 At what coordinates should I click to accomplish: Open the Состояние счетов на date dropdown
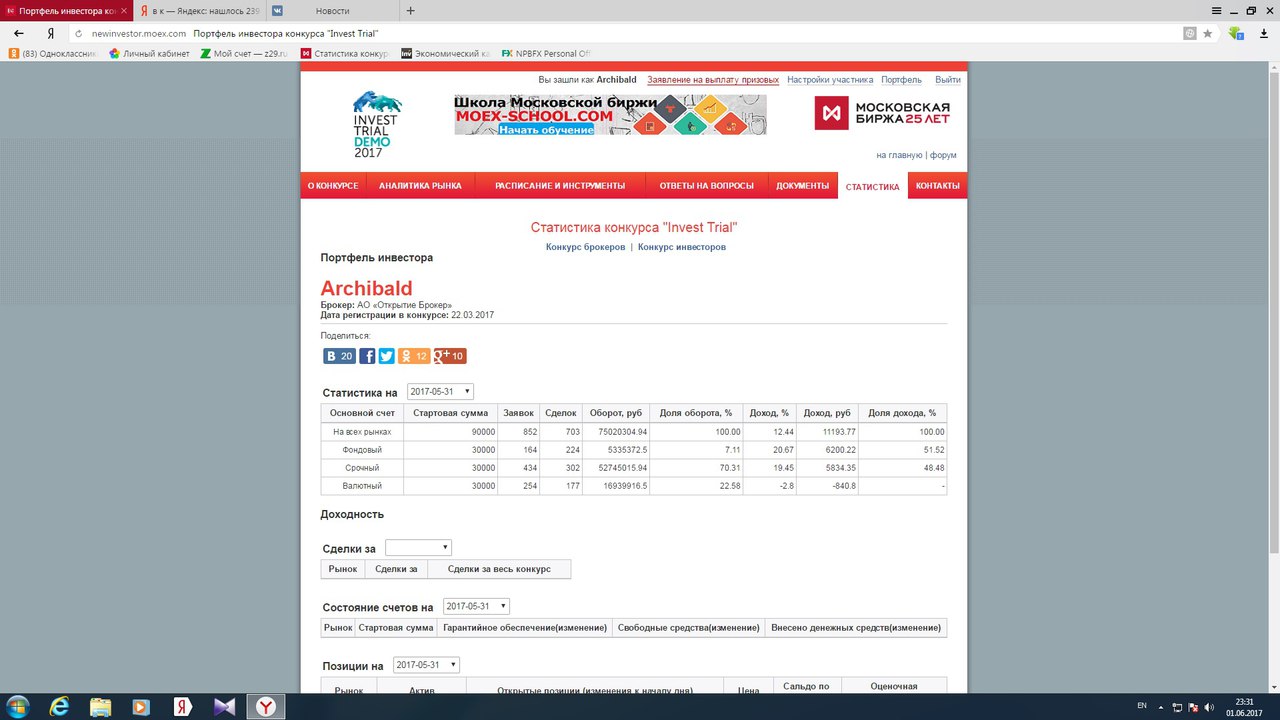pos(477,606)
